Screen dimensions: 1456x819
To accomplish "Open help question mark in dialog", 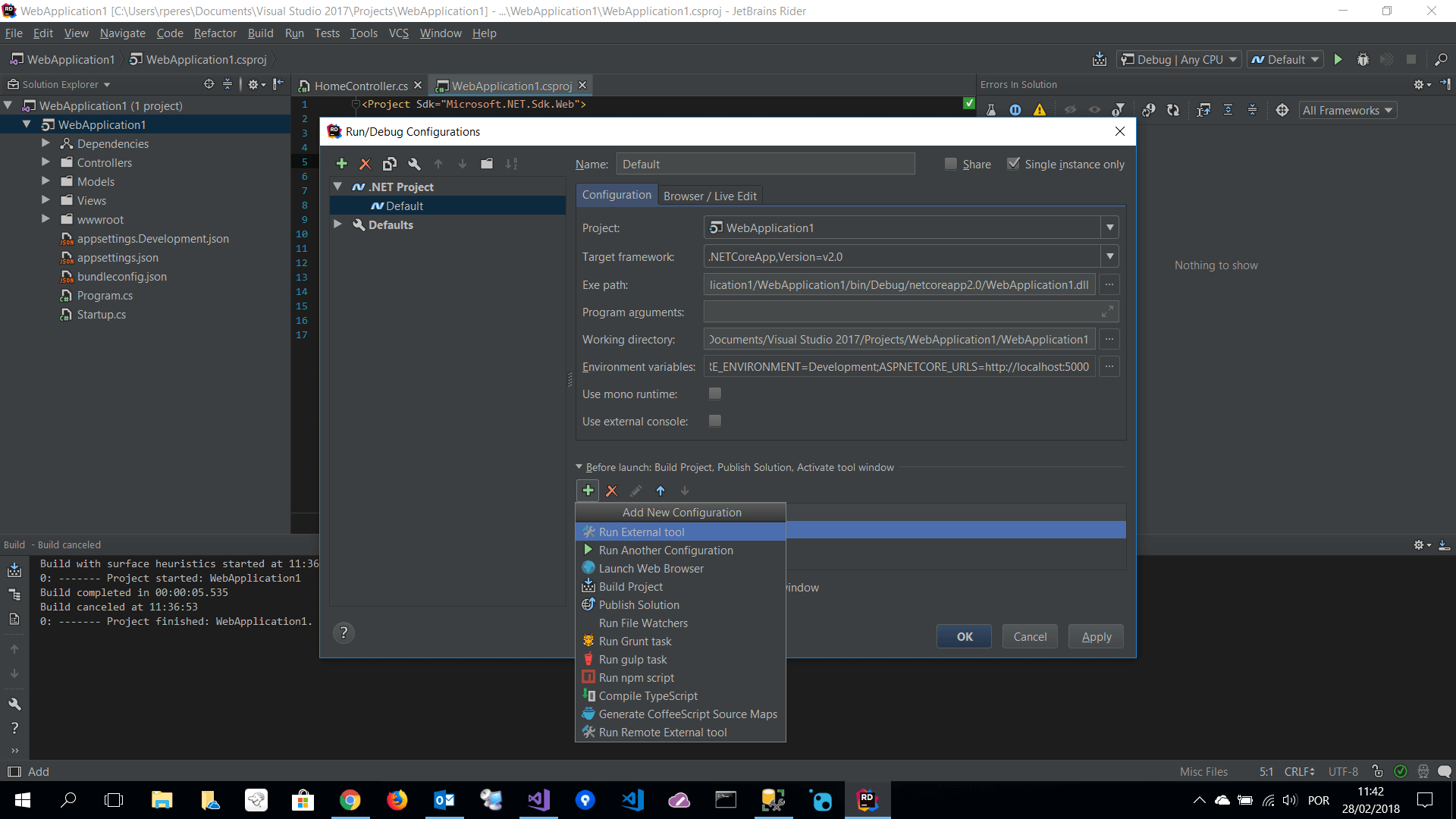I will point(344,632).
